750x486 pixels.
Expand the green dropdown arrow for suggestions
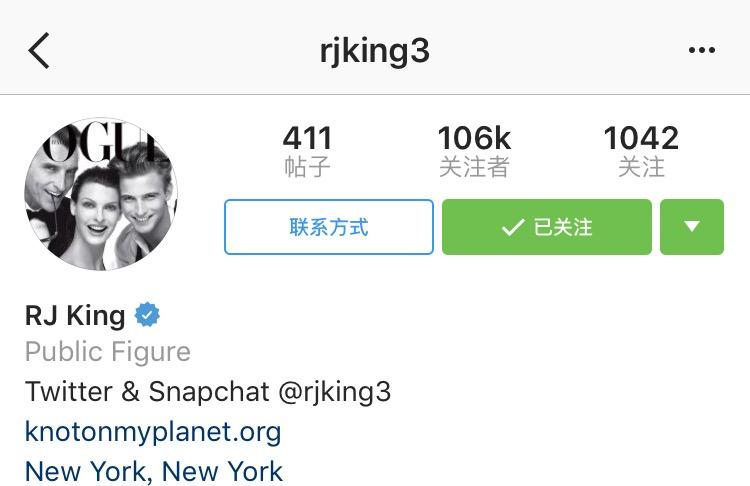coord(692,227)
